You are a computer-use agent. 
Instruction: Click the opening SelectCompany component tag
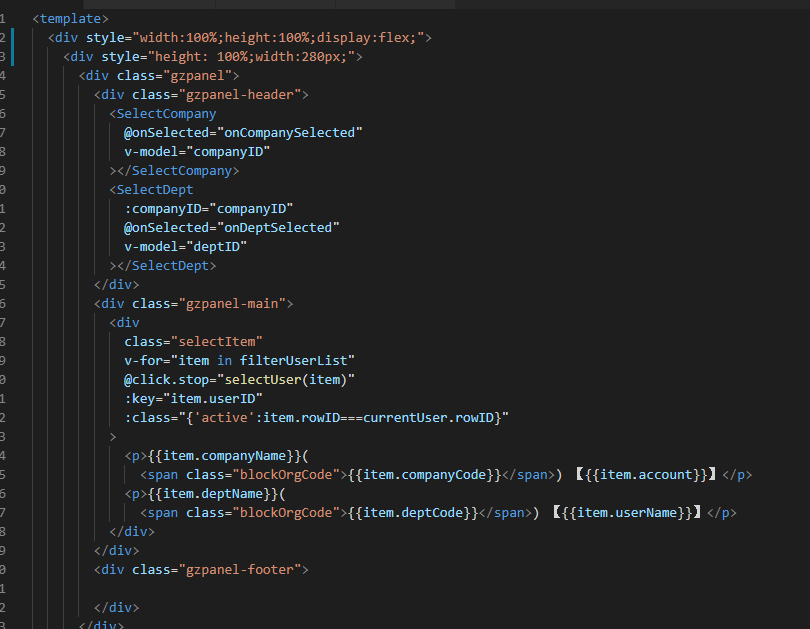tap(163, 114)
